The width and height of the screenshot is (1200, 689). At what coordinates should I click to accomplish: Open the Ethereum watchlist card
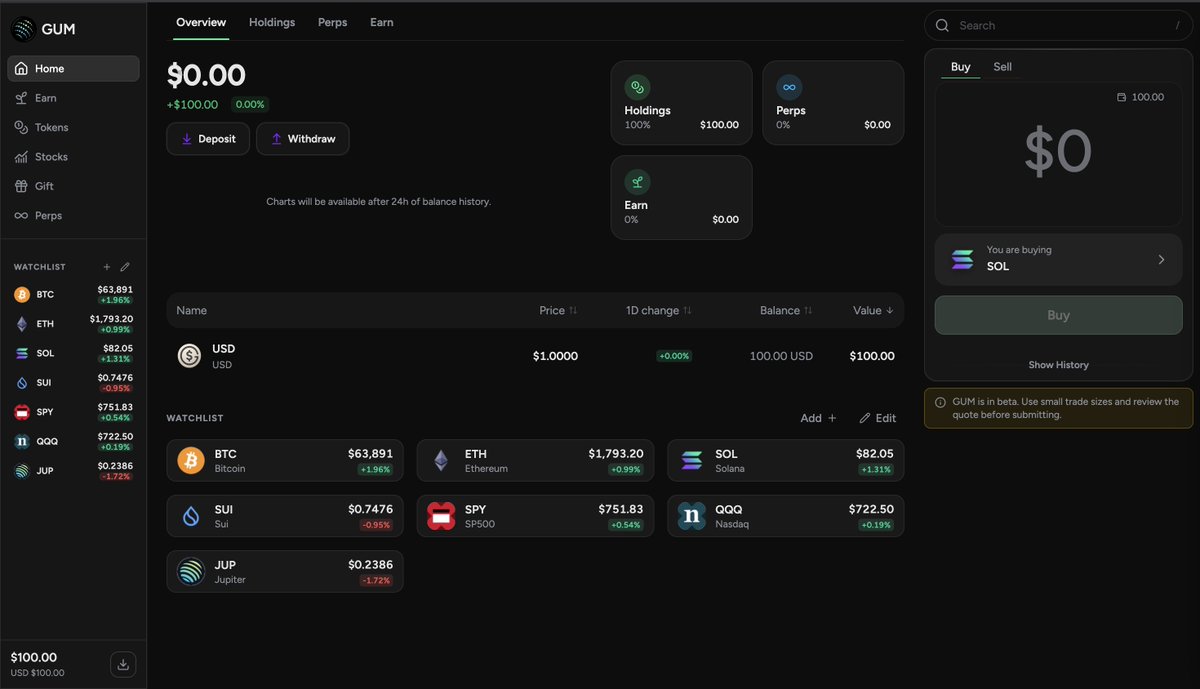pyautogui.click(x=536, y=461)
